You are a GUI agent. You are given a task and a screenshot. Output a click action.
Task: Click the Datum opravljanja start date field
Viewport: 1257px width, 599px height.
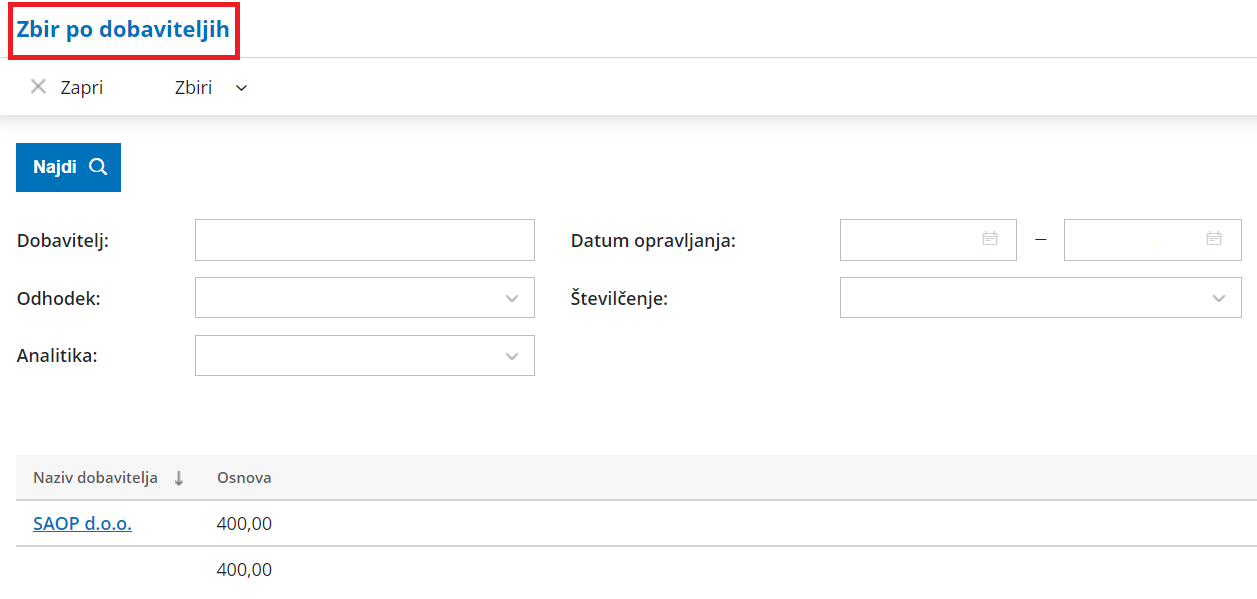(x=928, y=240)
